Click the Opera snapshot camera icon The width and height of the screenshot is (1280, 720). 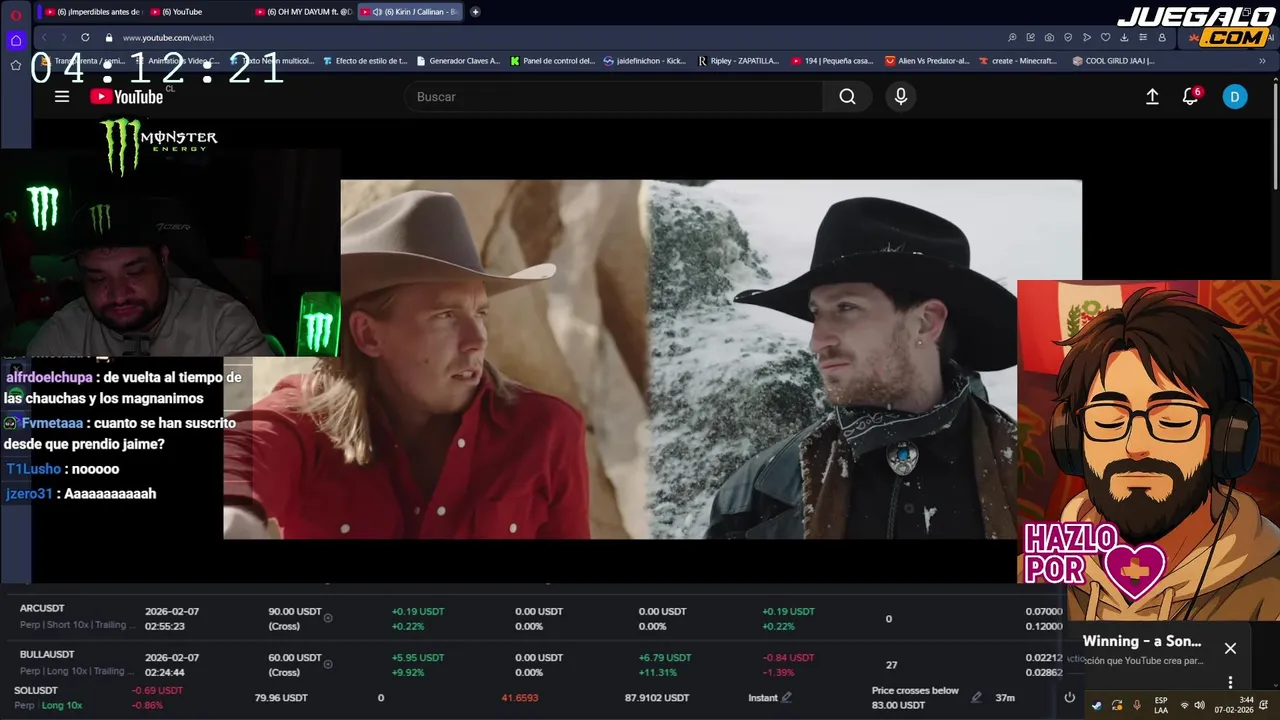(1049, 37)
